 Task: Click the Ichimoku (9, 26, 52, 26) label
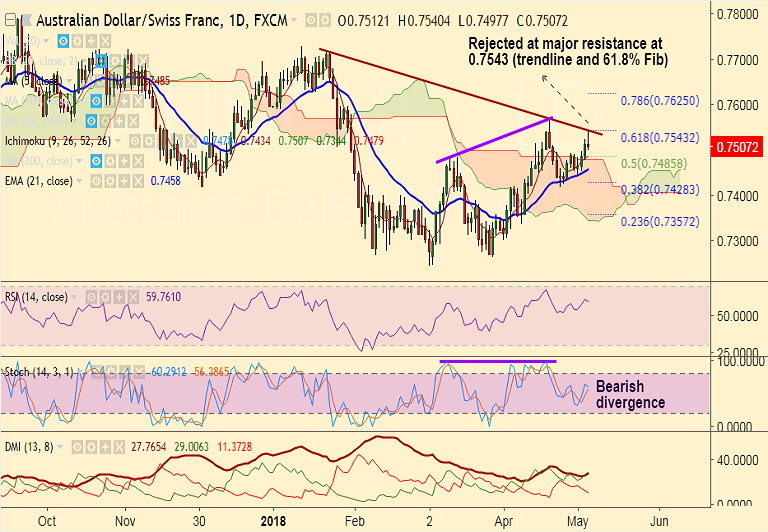coord(58,142)
